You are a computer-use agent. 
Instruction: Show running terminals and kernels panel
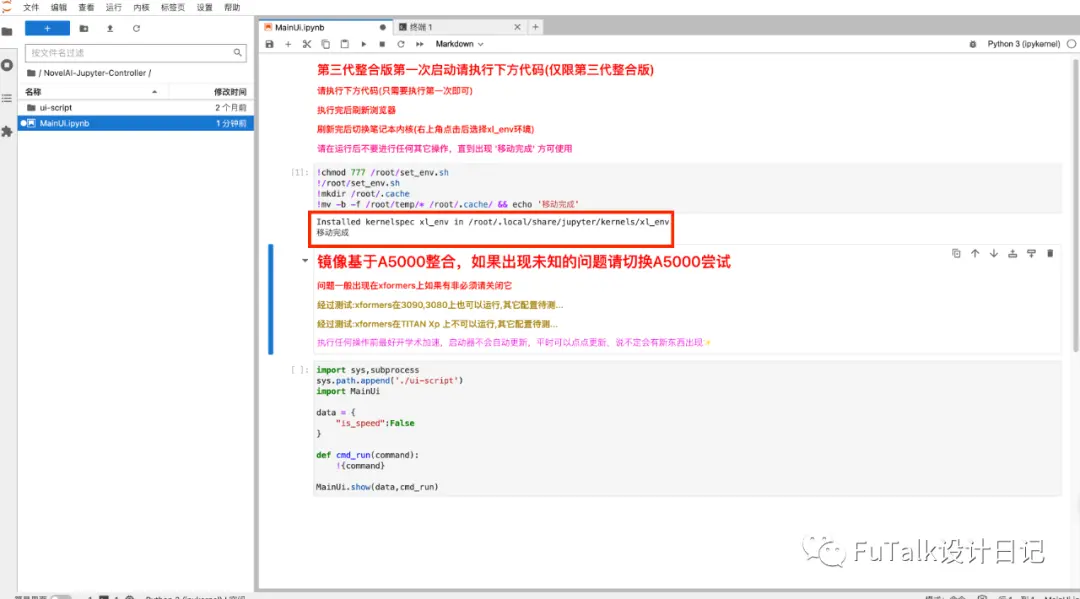(7, 65)
